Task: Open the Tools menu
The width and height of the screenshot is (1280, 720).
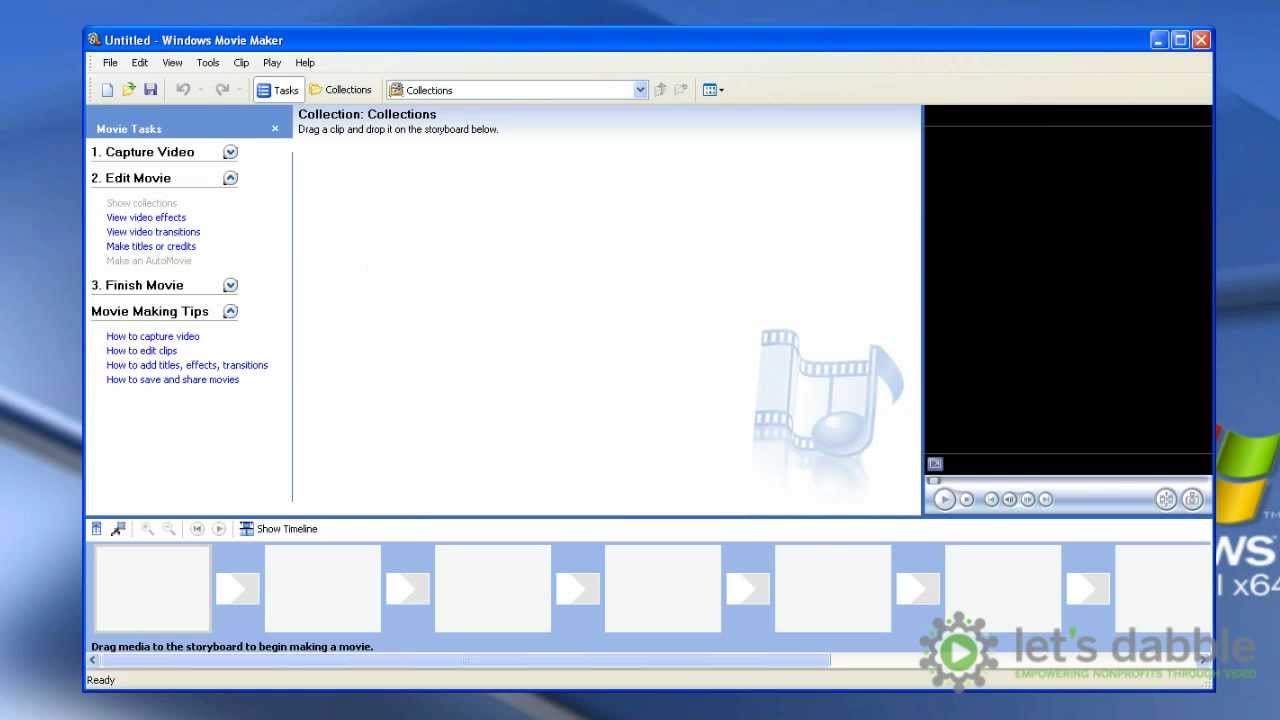Action: tap(208, 63)
